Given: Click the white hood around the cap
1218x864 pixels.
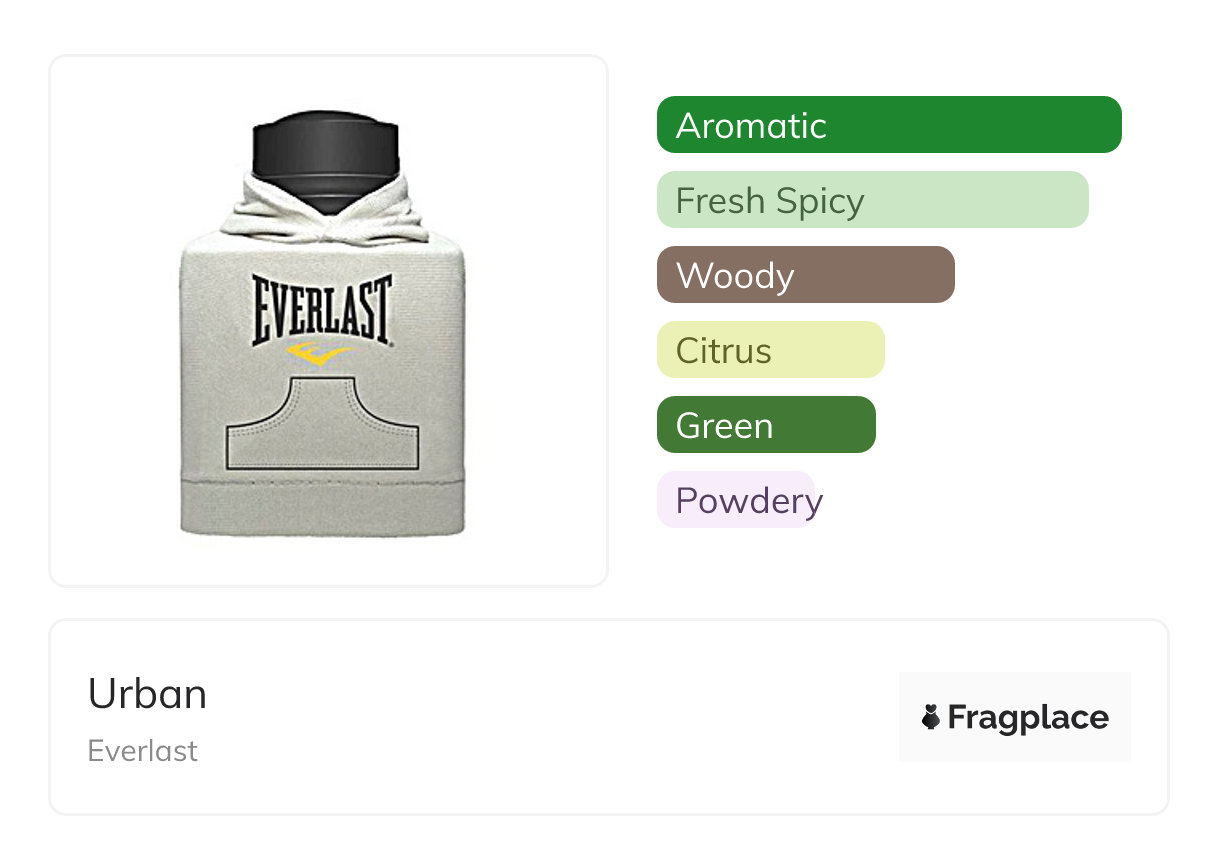Looking at the screenshot, I should tap(260, 210).
